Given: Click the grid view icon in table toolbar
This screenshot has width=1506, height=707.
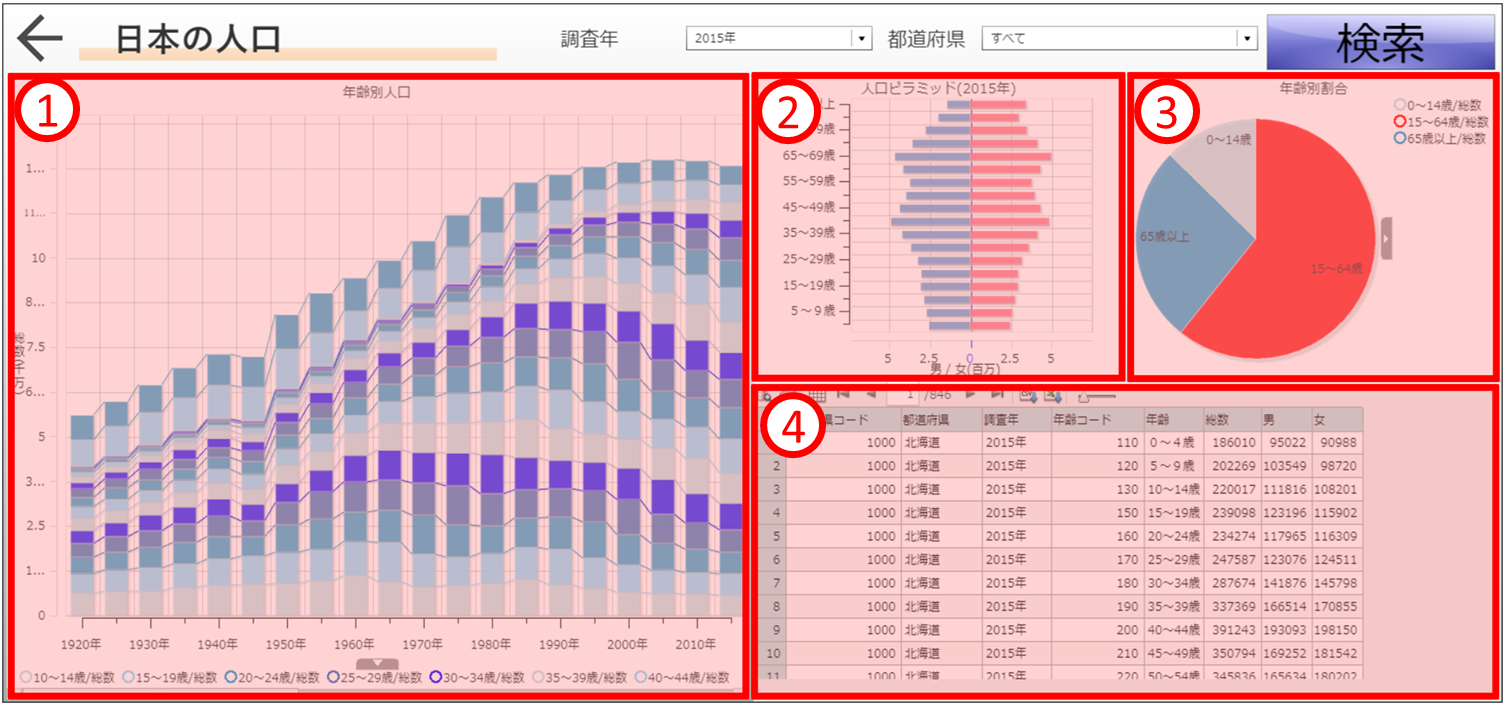Looking at the screenshot, I should pyautogui.click(x=817, y=396).
